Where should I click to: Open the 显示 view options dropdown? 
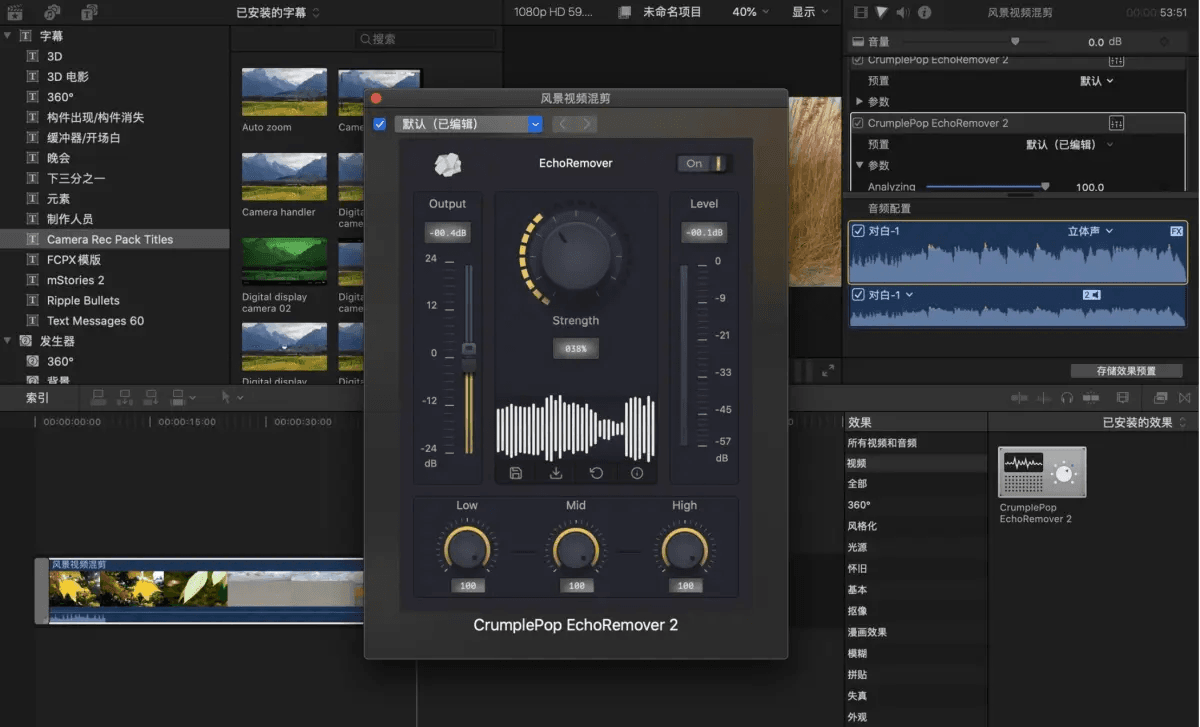point(810,12)
